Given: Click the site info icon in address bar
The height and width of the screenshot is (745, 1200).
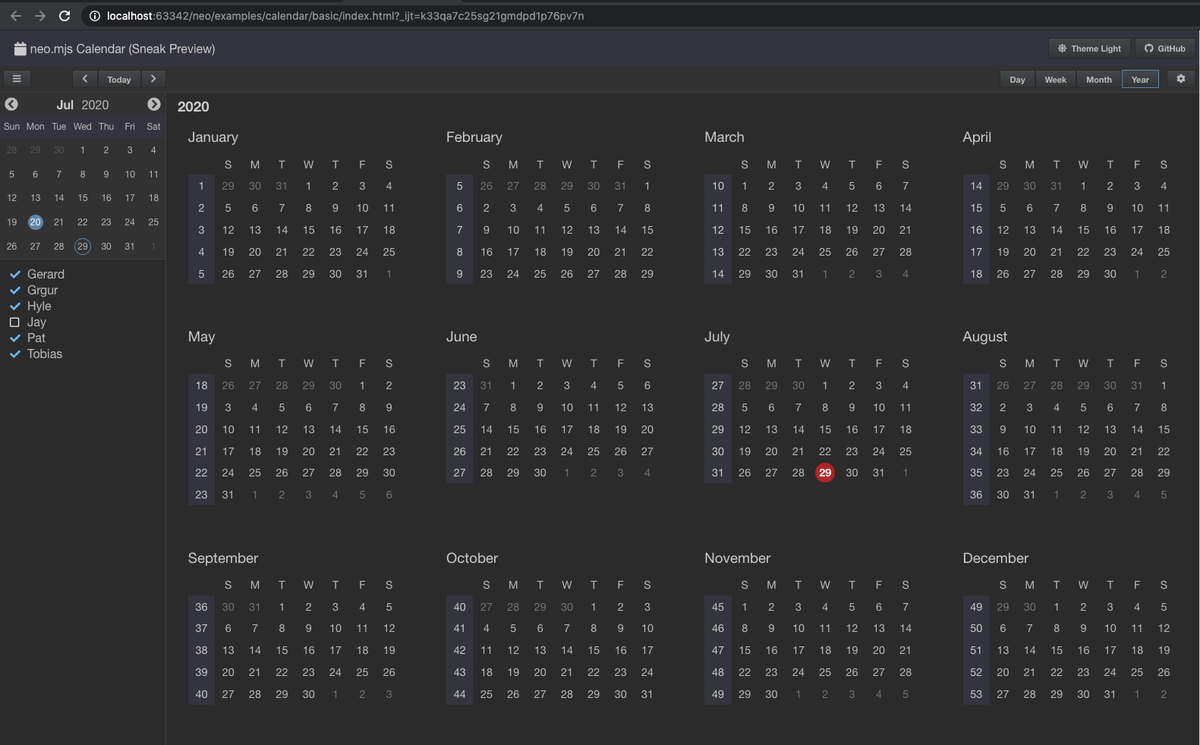Looking at the screenshot, I should coord(94,16).
